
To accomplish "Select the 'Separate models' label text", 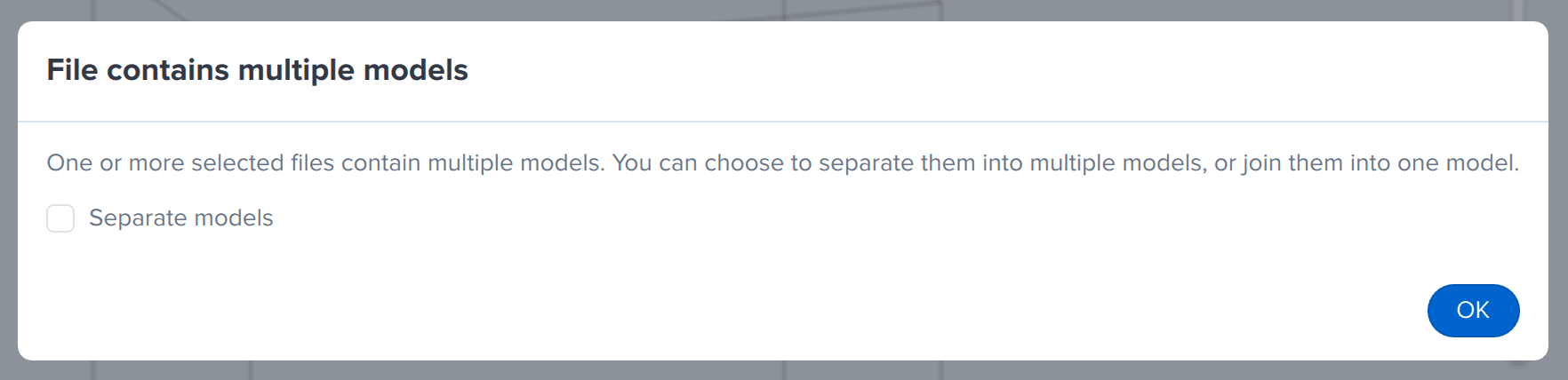I will [x=181, y=218].
